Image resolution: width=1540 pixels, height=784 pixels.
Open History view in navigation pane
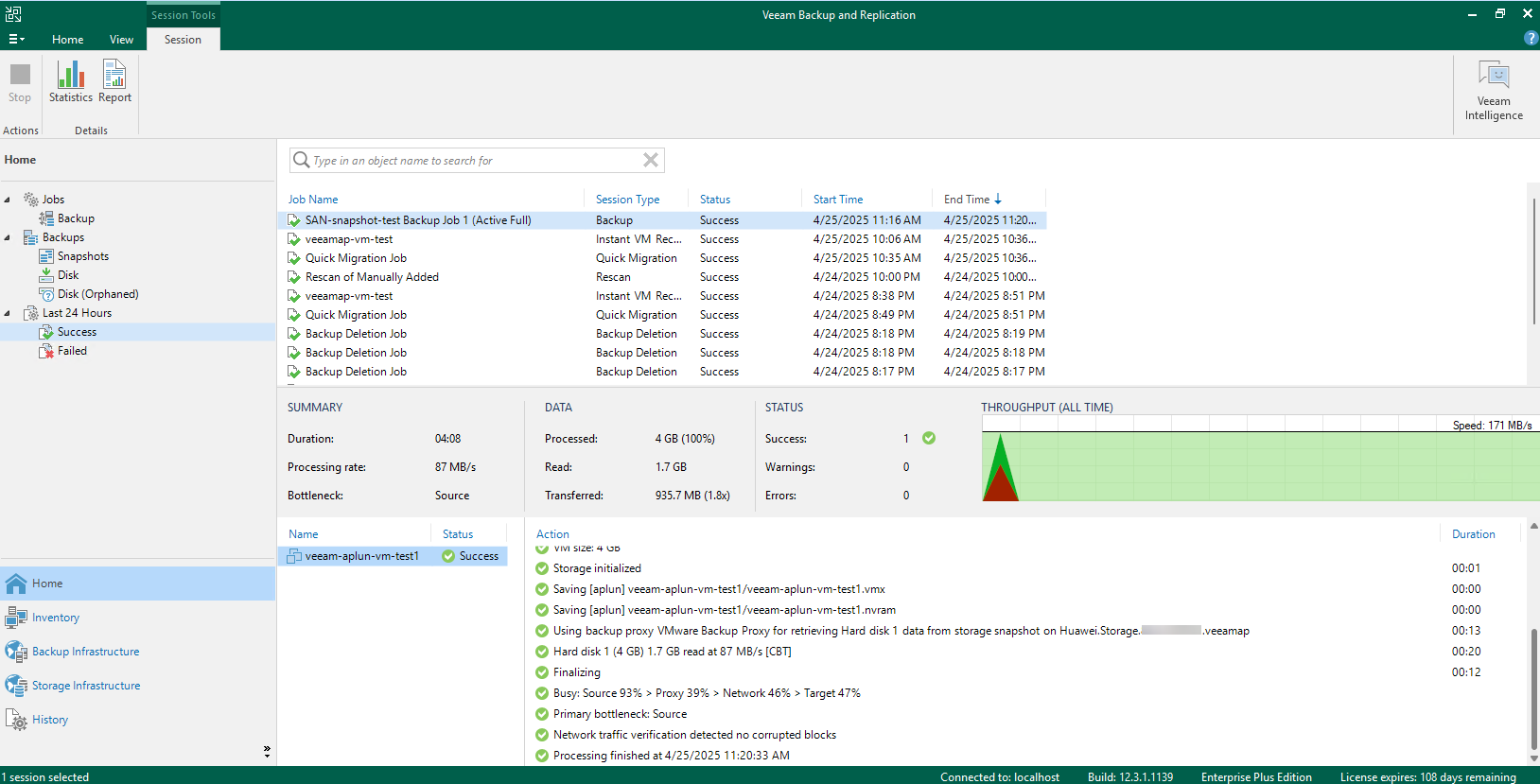[x=138, y=720]
